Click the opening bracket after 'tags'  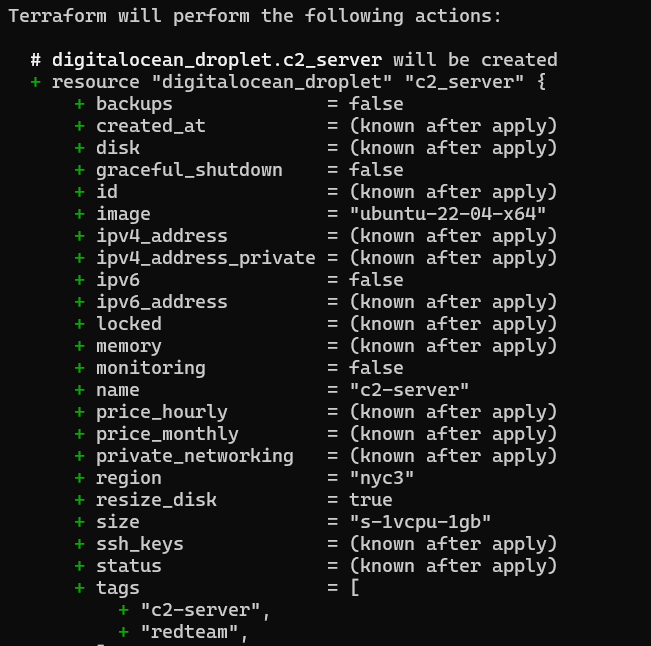pyautogui.click(x=354, y=588)
